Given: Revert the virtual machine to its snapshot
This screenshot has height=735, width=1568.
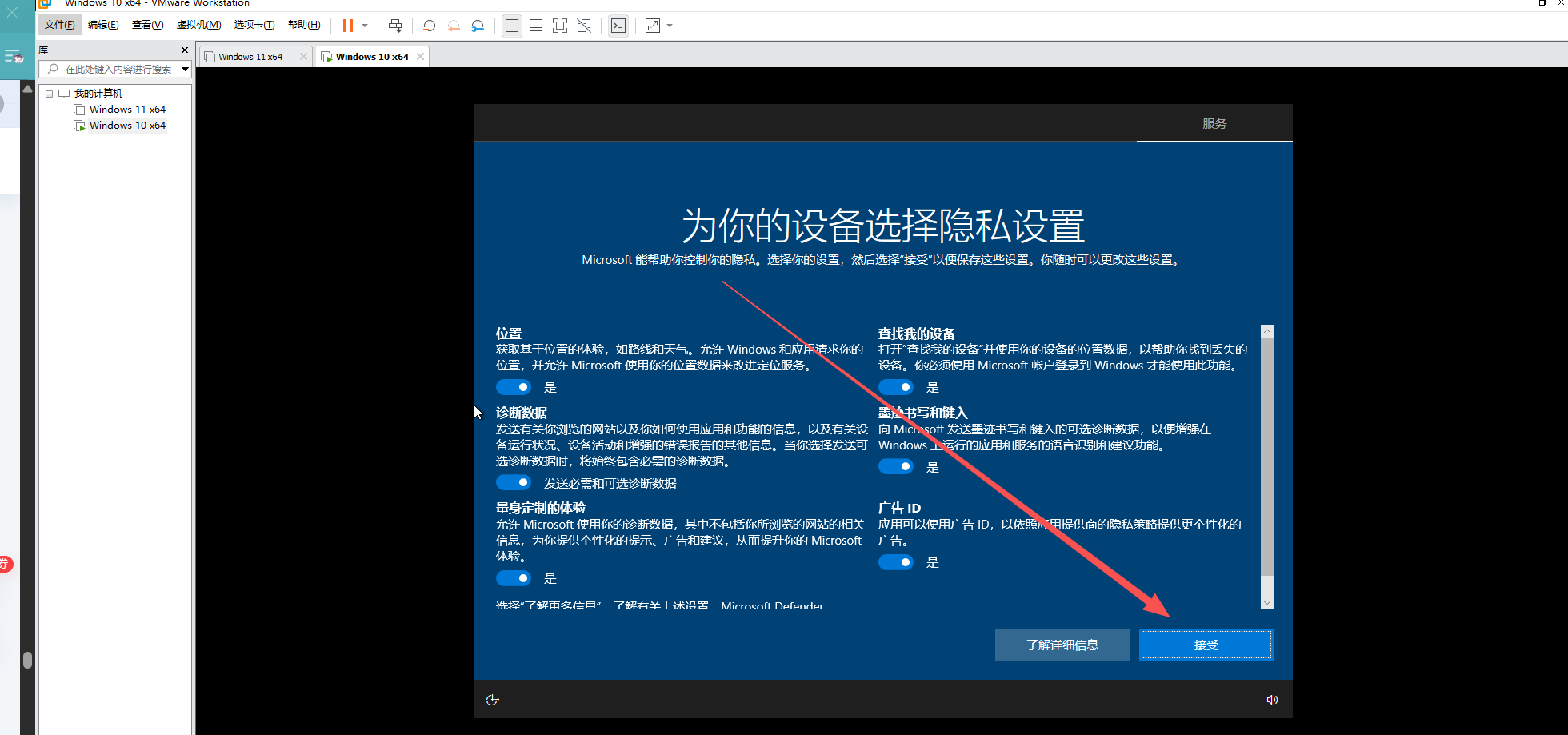Looking at the screenshot, I should coord(454,26).
